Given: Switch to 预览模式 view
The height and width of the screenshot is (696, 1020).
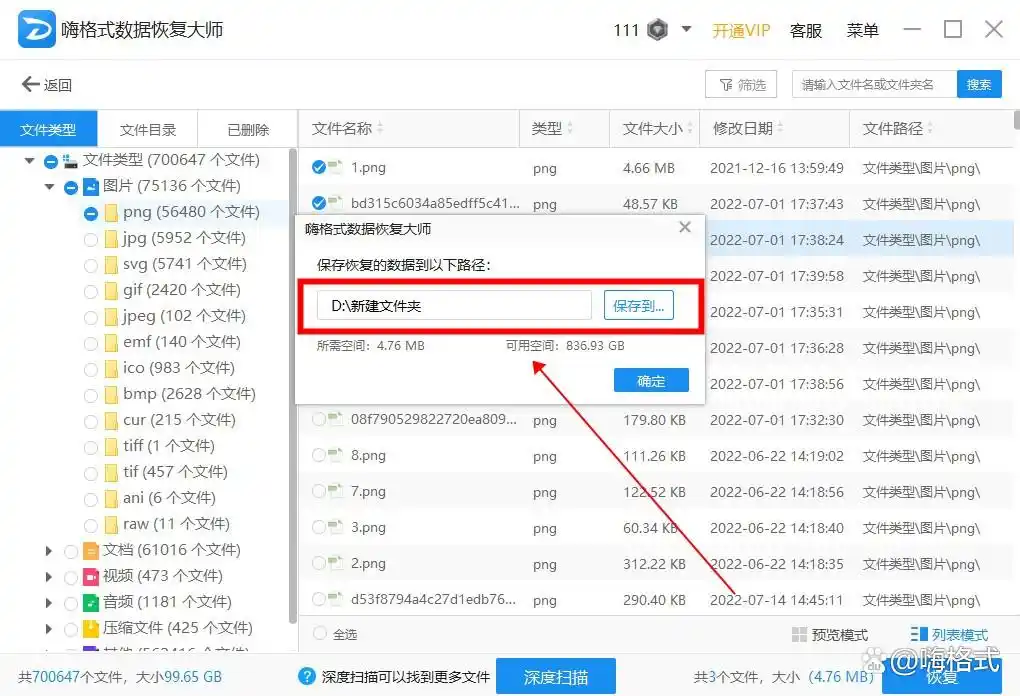Looking at the screenshot, I should (x=829, y=634).
